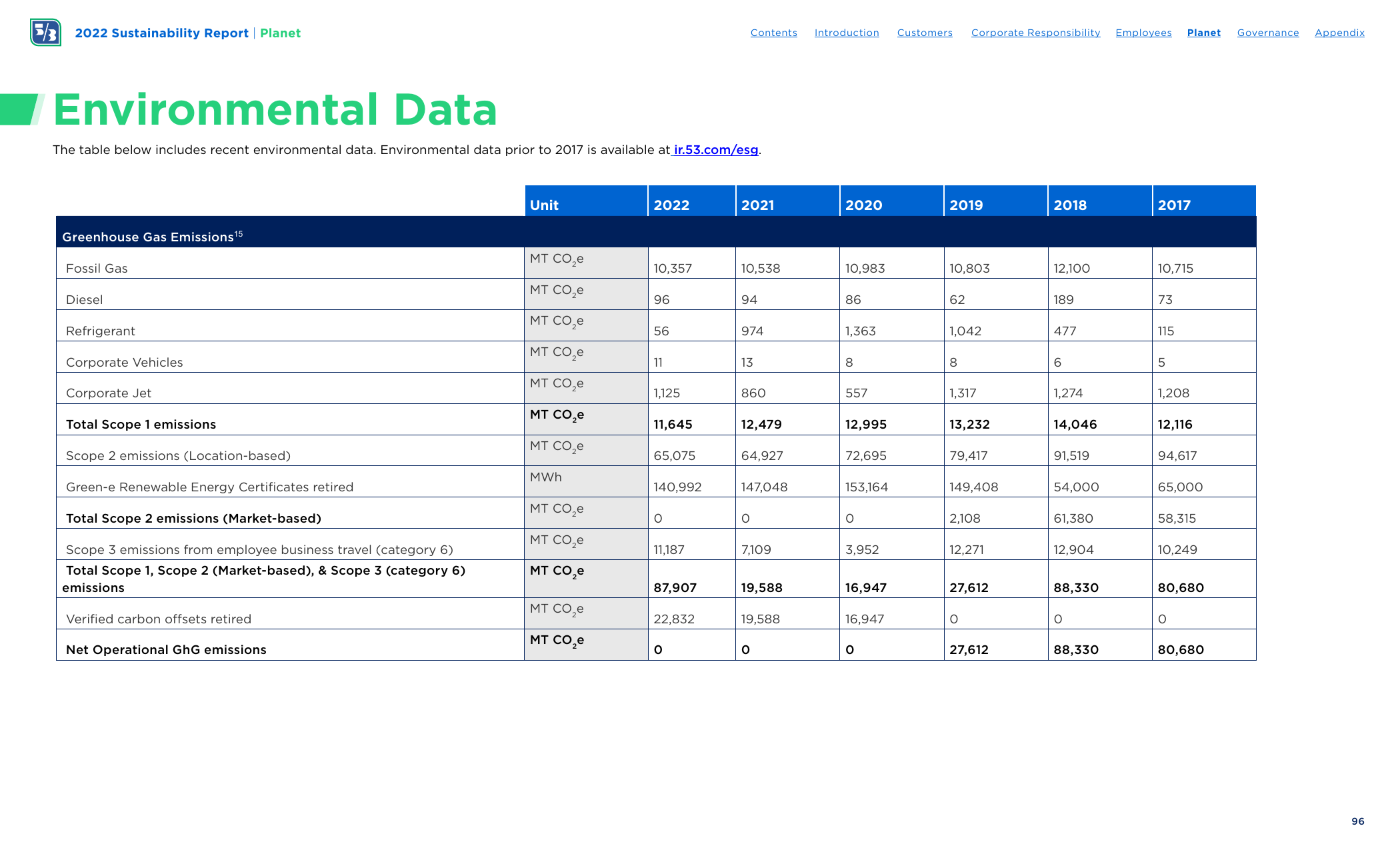Select the 2022 column header
This screenshot has width=1400, height=850.
[691, 201]
